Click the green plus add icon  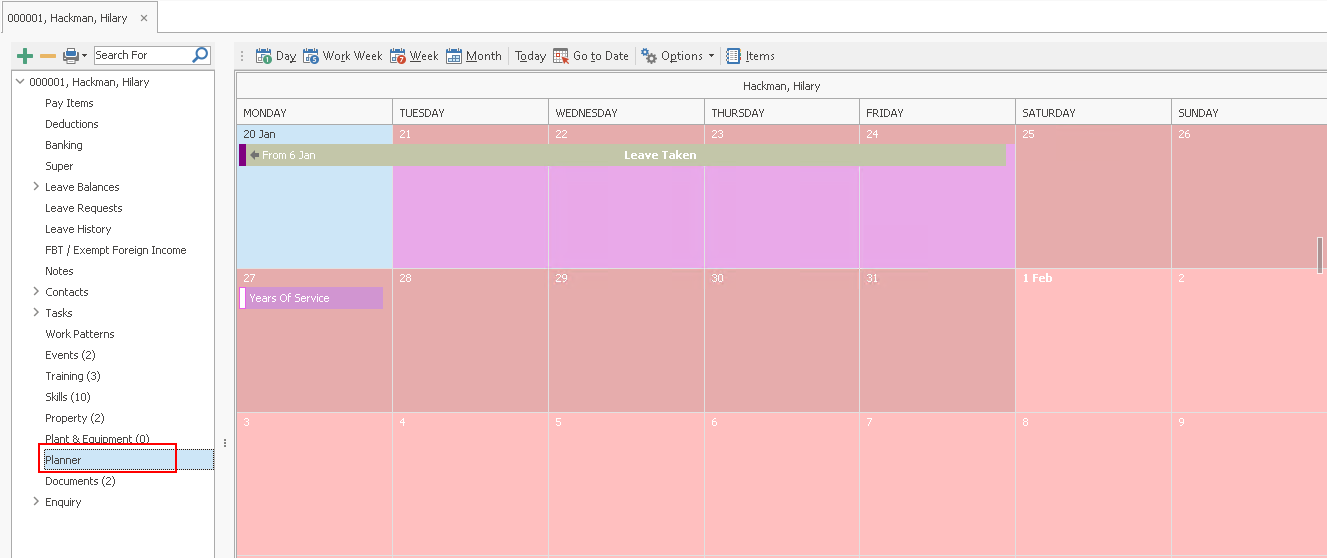pos(25,56)
